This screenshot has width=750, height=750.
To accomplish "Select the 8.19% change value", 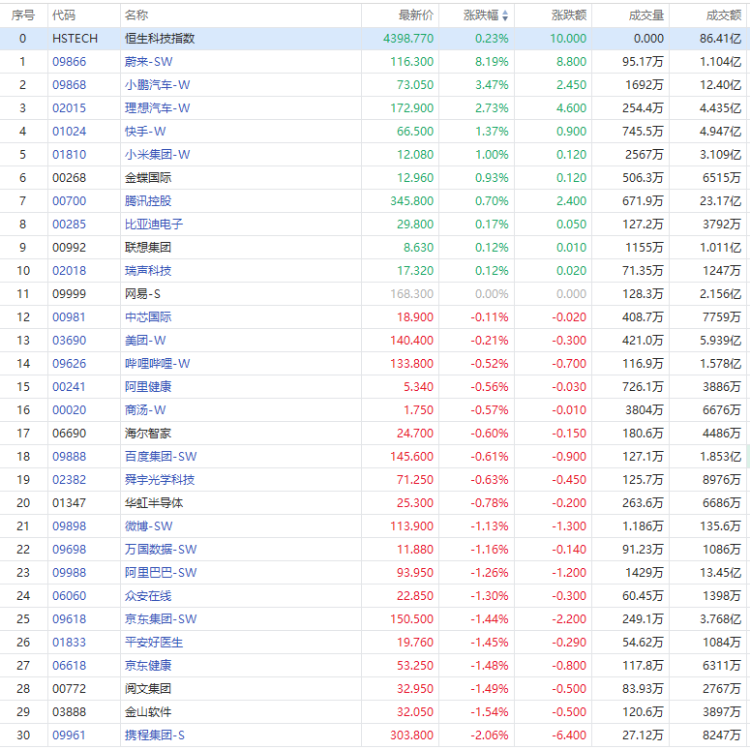I will point(492,62).
